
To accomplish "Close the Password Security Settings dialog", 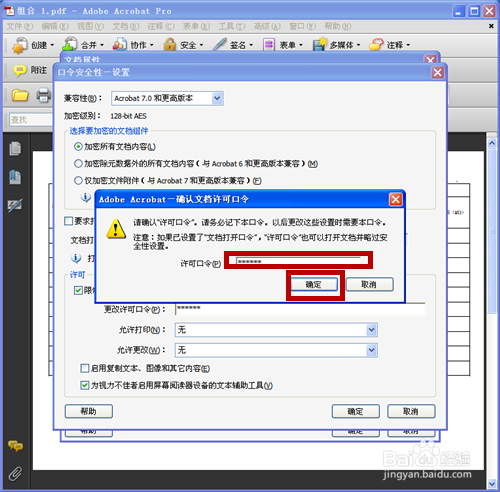I will click(437, 72).
